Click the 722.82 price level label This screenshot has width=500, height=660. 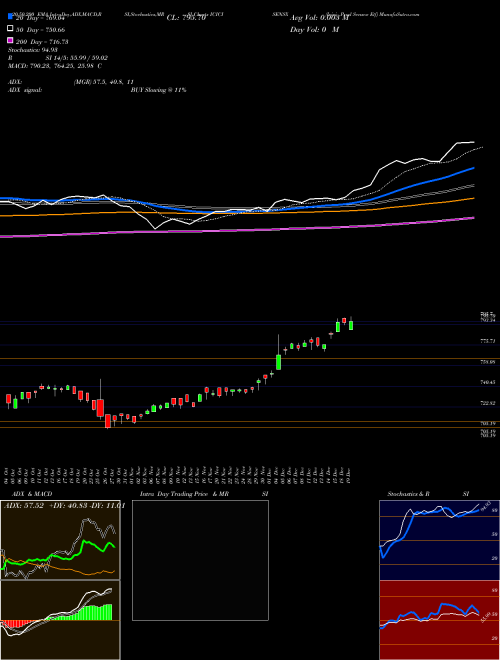pos(488,403)
